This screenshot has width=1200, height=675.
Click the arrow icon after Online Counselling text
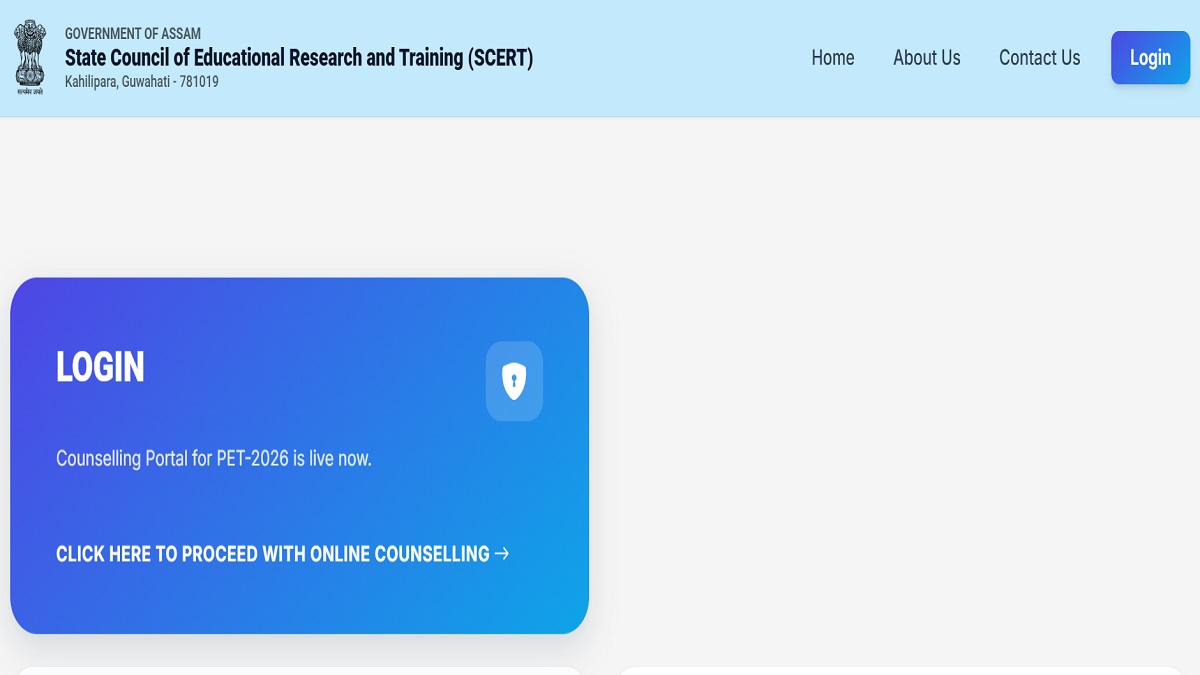(x=502, y=553)
